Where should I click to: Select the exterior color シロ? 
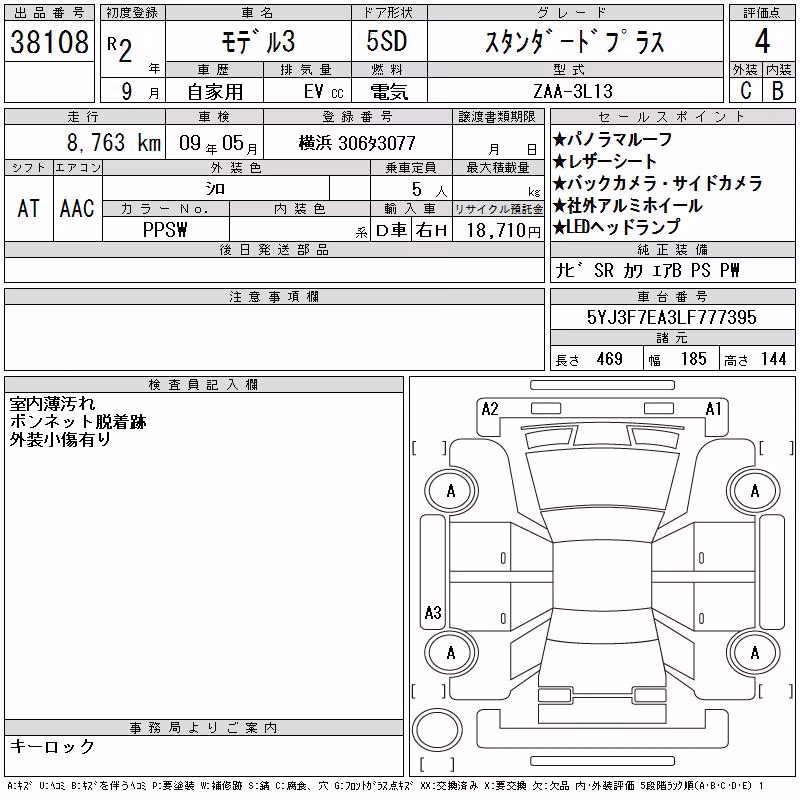coord(215,189)
